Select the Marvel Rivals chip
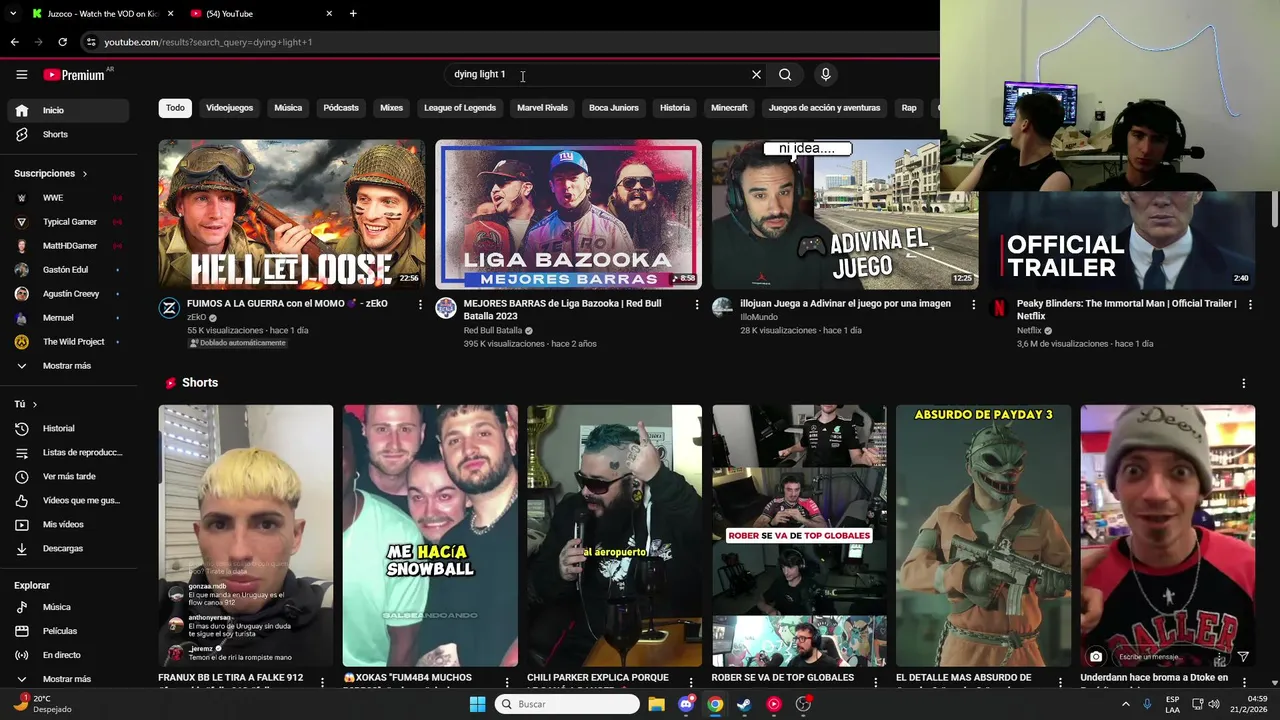Screen dimensions: 1280x720 [542, 108]
